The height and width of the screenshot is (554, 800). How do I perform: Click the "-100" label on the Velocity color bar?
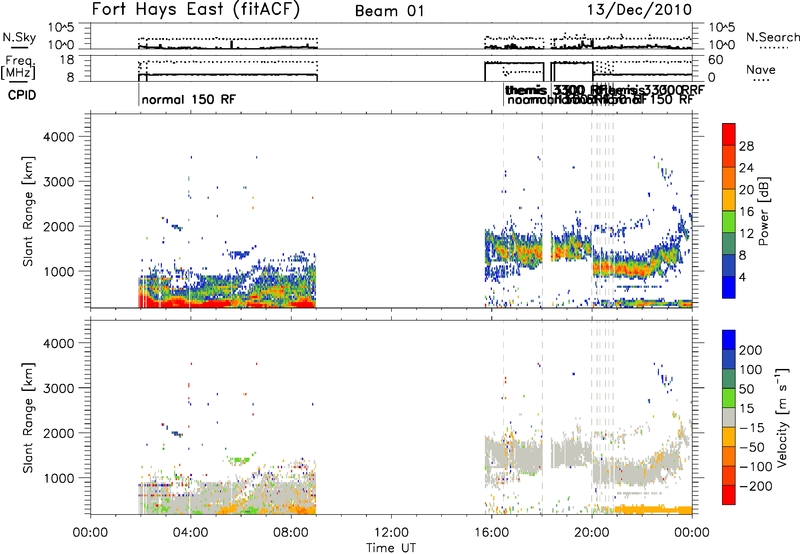[755, 467]
